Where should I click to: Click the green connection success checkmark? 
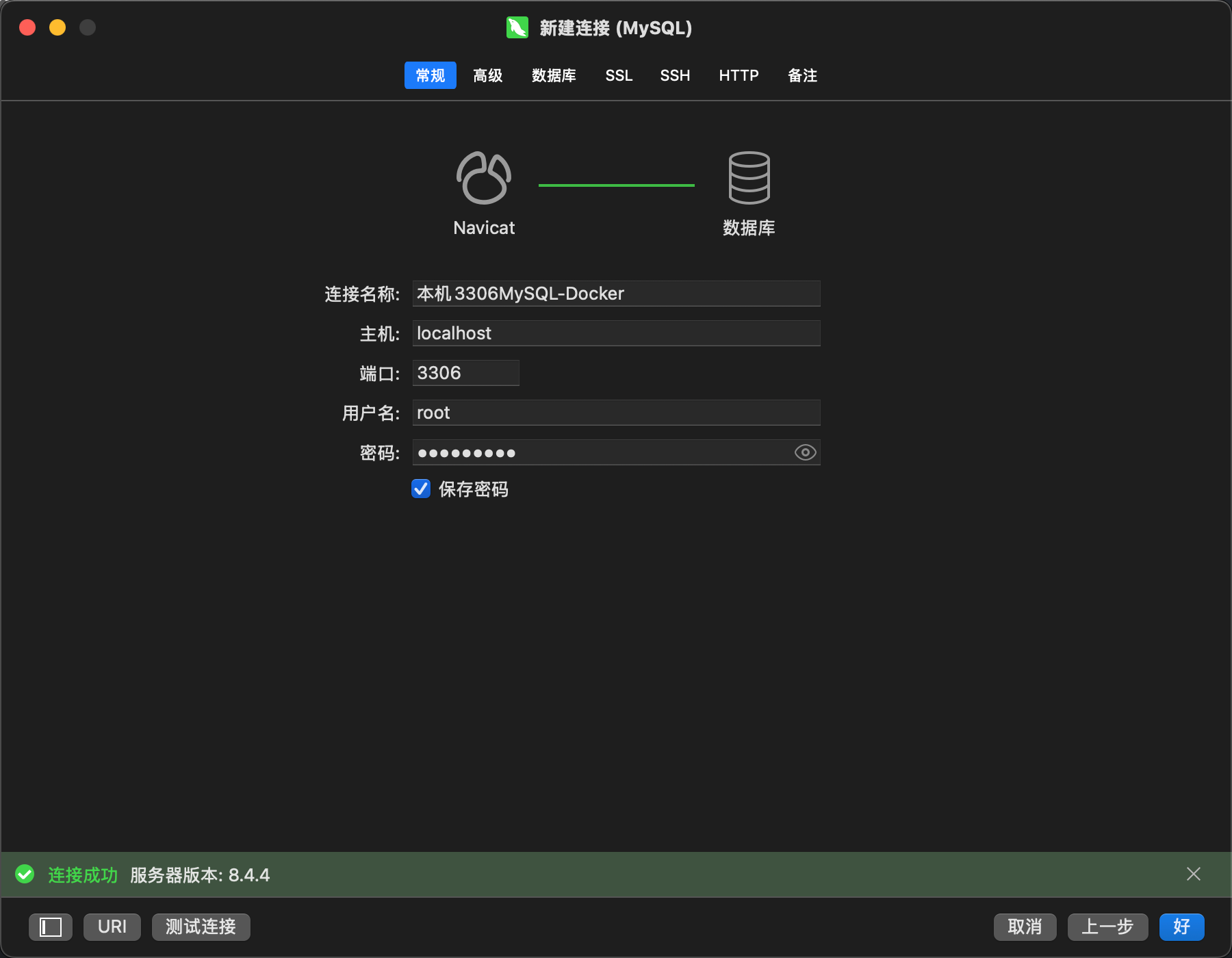tap(25, 875)
